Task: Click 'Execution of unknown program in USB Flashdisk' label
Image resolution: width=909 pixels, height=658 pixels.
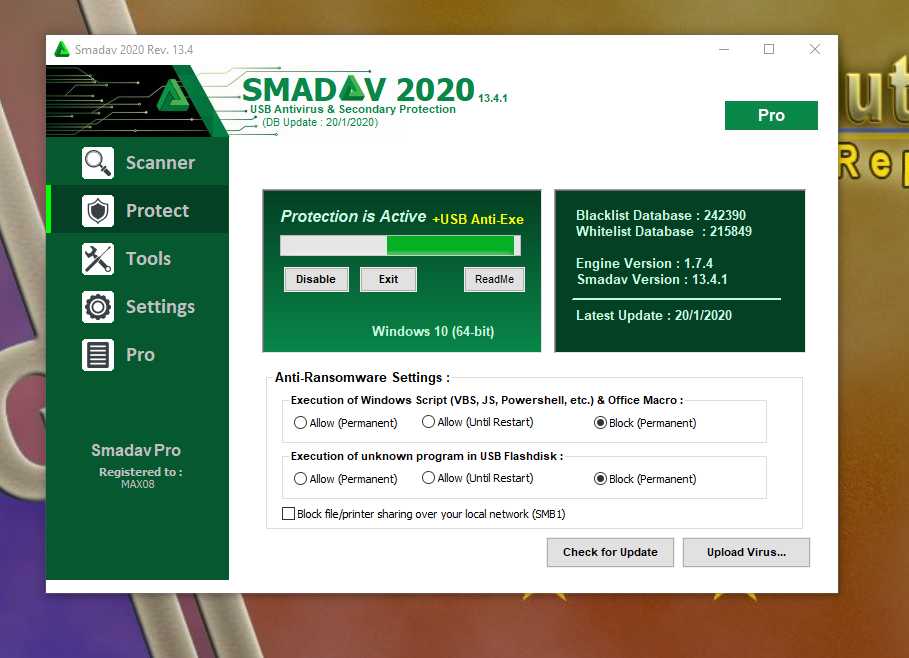Action: pyautogui.click(x=427, y=456)
